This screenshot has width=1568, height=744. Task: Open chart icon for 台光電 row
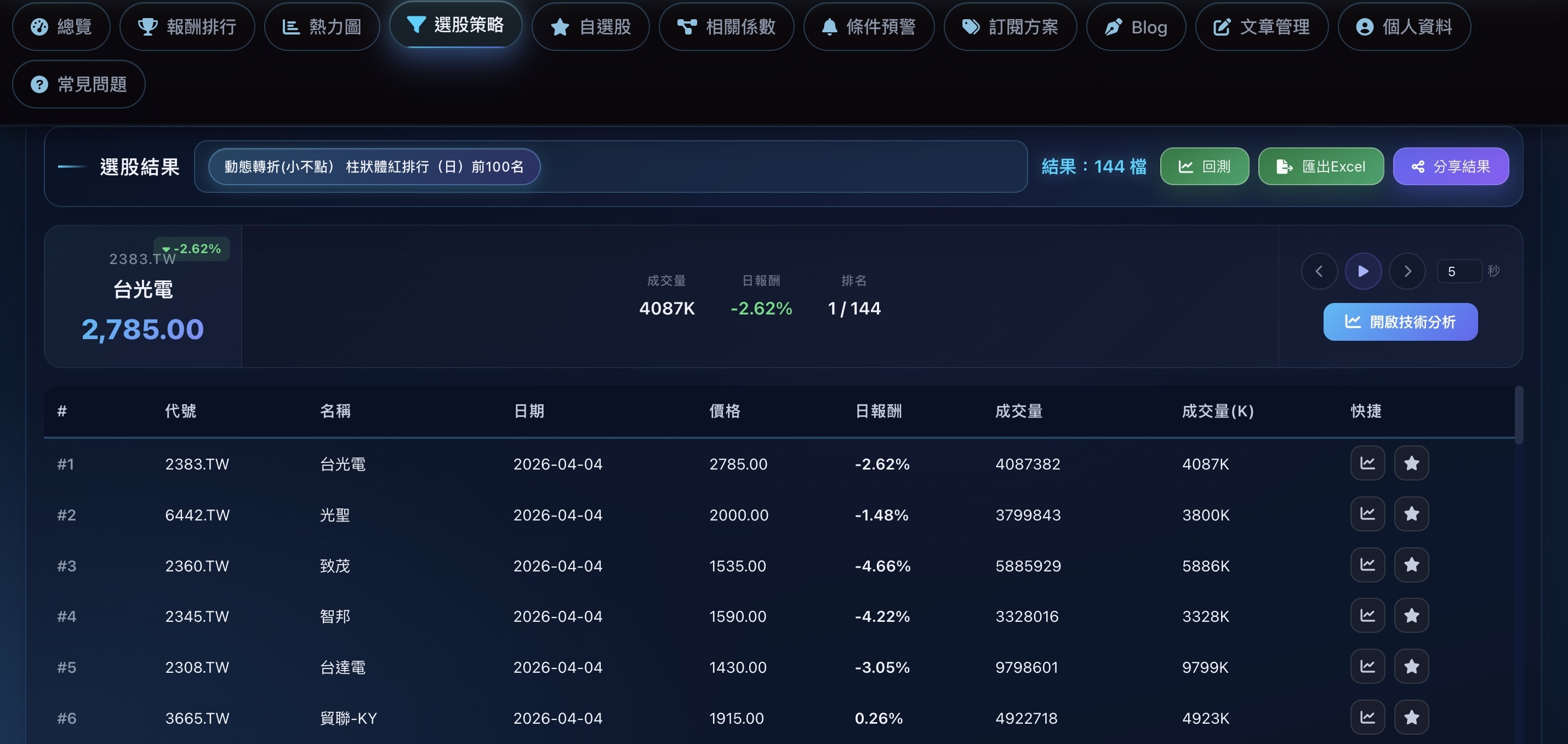coord(1368,463)
